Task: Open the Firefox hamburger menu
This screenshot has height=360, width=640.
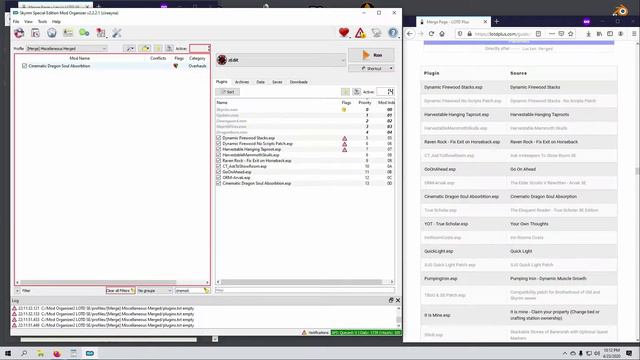Action: (x=634, y=34)
